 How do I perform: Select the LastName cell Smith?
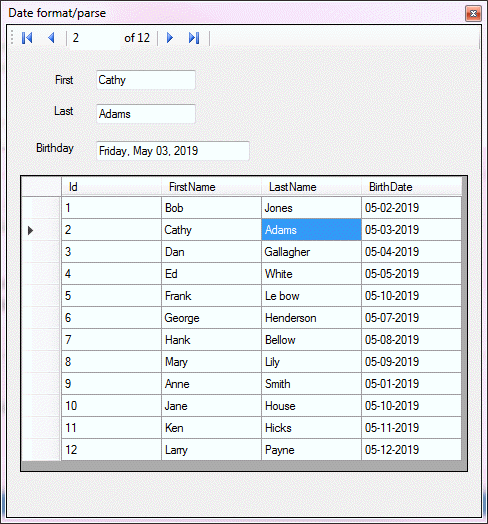(311, 384)
